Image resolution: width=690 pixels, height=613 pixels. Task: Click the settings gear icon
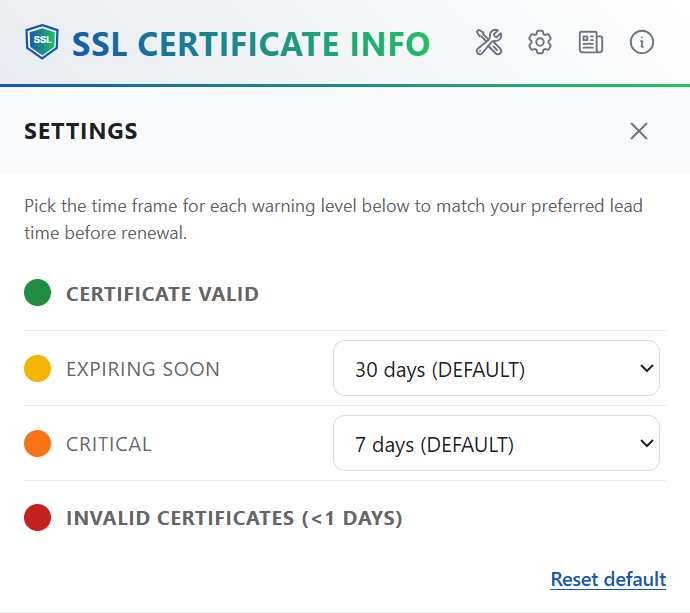pos(540,42)
